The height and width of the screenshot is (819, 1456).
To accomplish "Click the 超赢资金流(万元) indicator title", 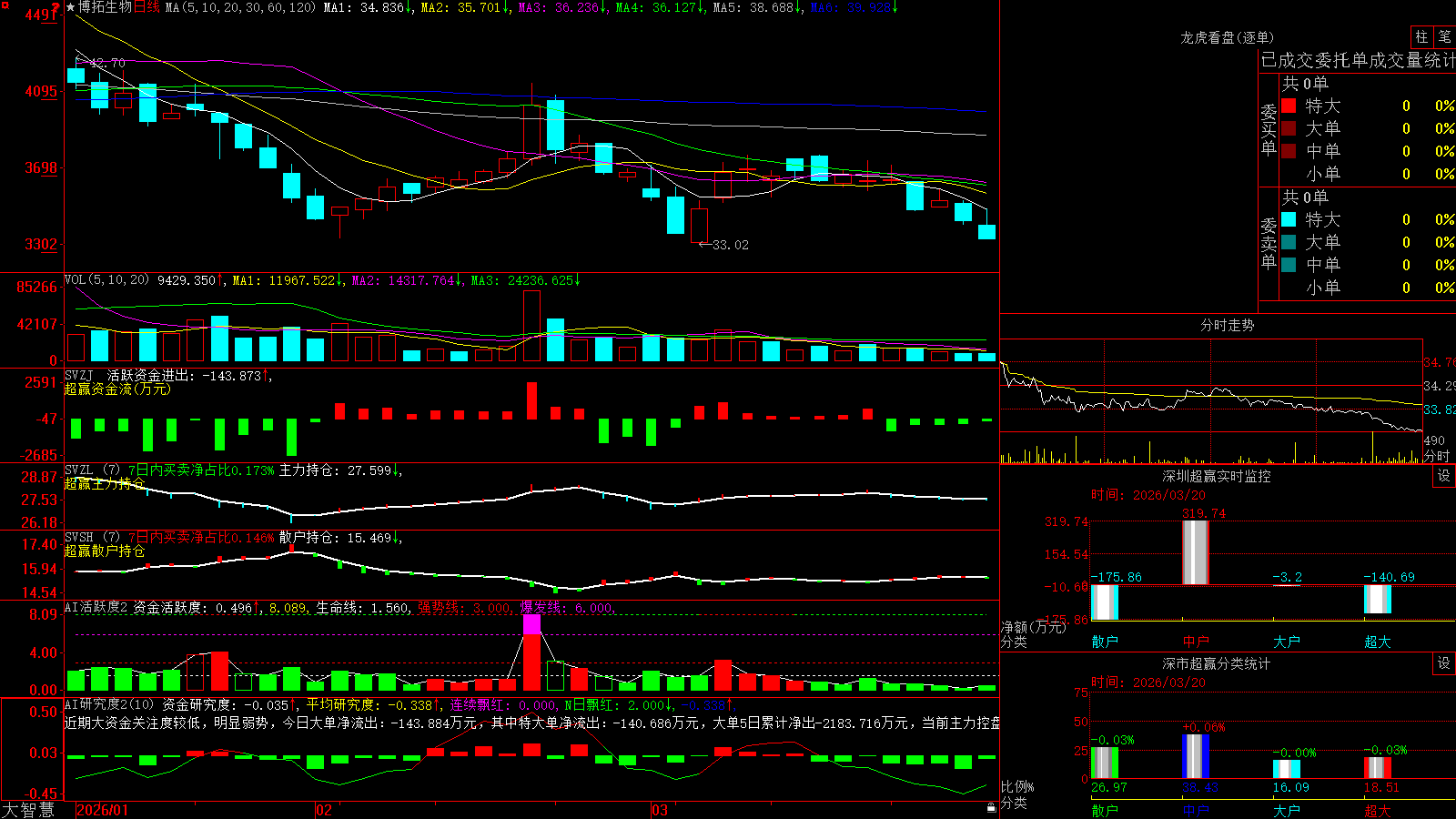I will pyautogui.click(x=117, y=389).
